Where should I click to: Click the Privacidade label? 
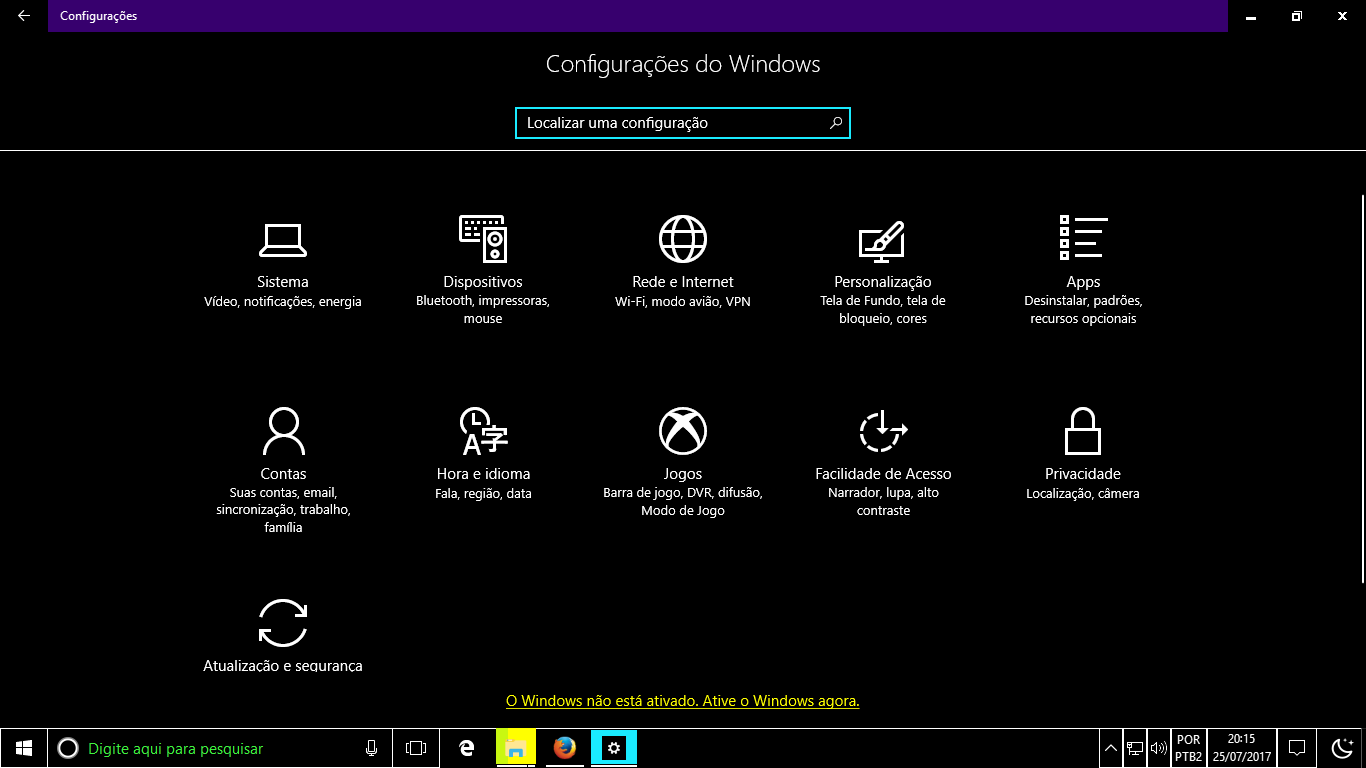[x=1083, y=474]
